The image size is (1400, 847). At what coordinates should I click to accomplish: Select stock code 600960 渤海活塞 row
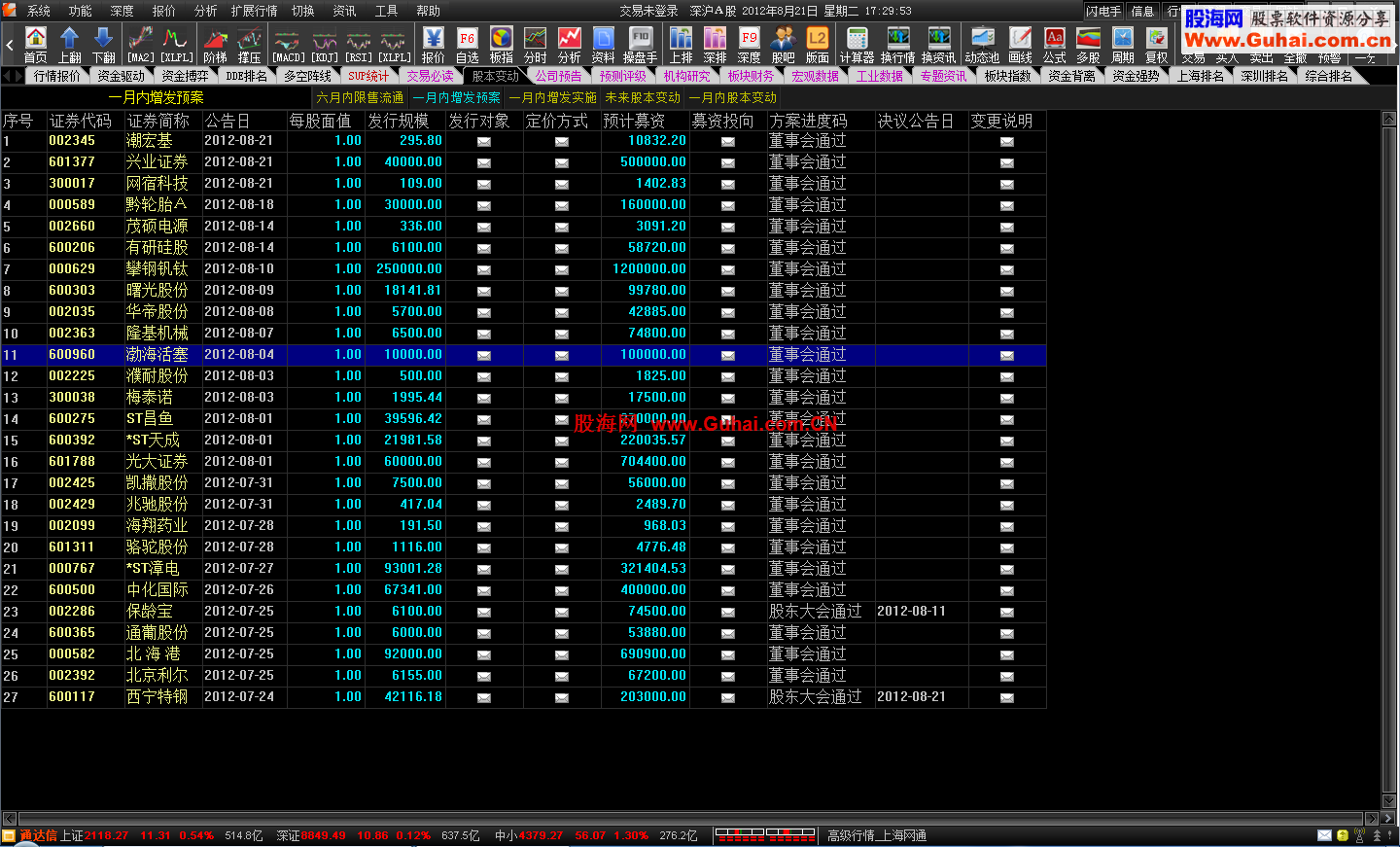click(523, 355)
